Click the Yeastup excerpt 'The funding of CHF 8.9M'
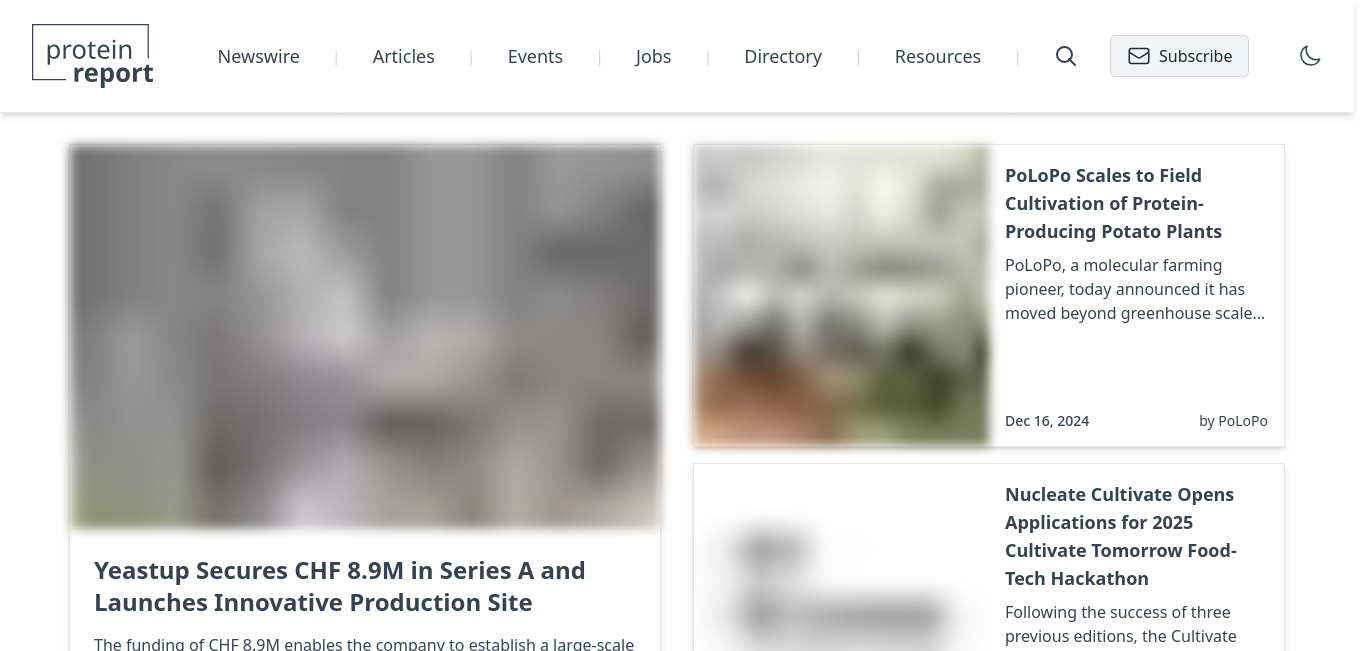 364,643
